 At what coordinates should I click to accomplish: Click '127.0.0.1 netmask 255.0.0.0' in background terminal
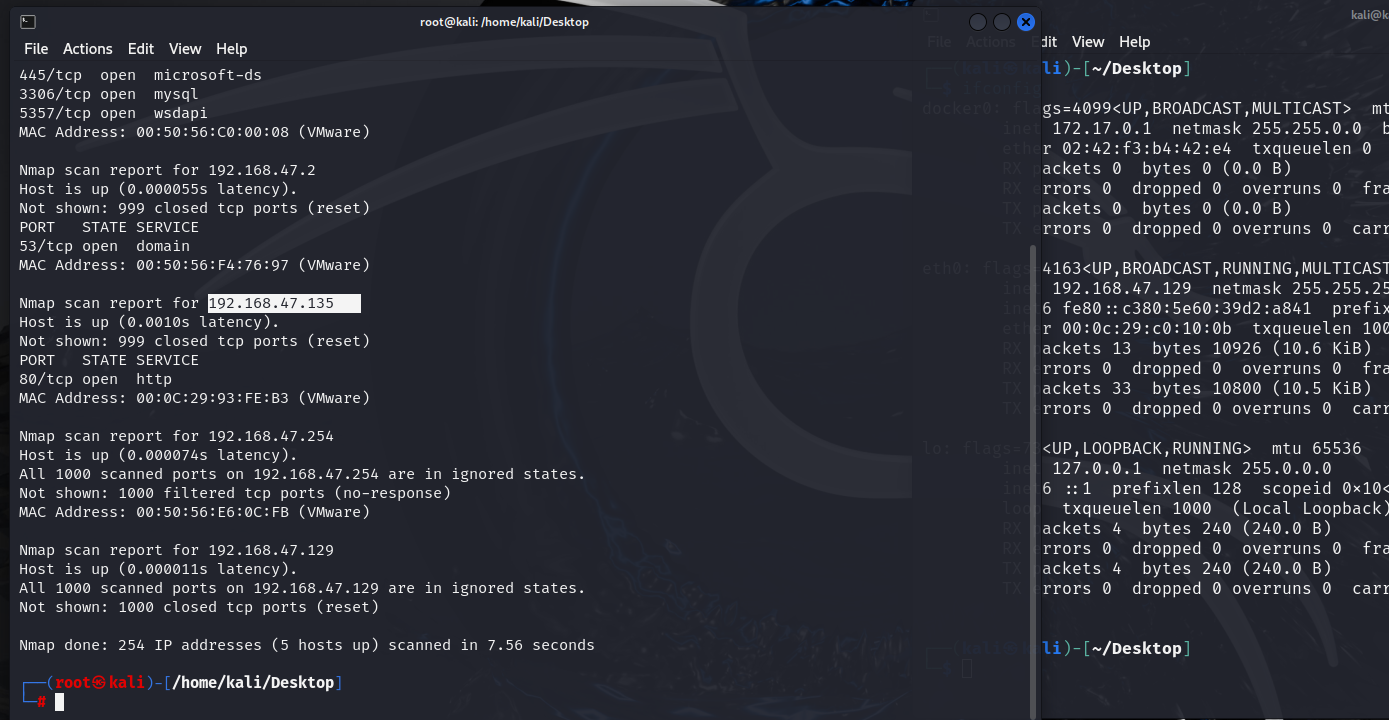coord(1192,468)
